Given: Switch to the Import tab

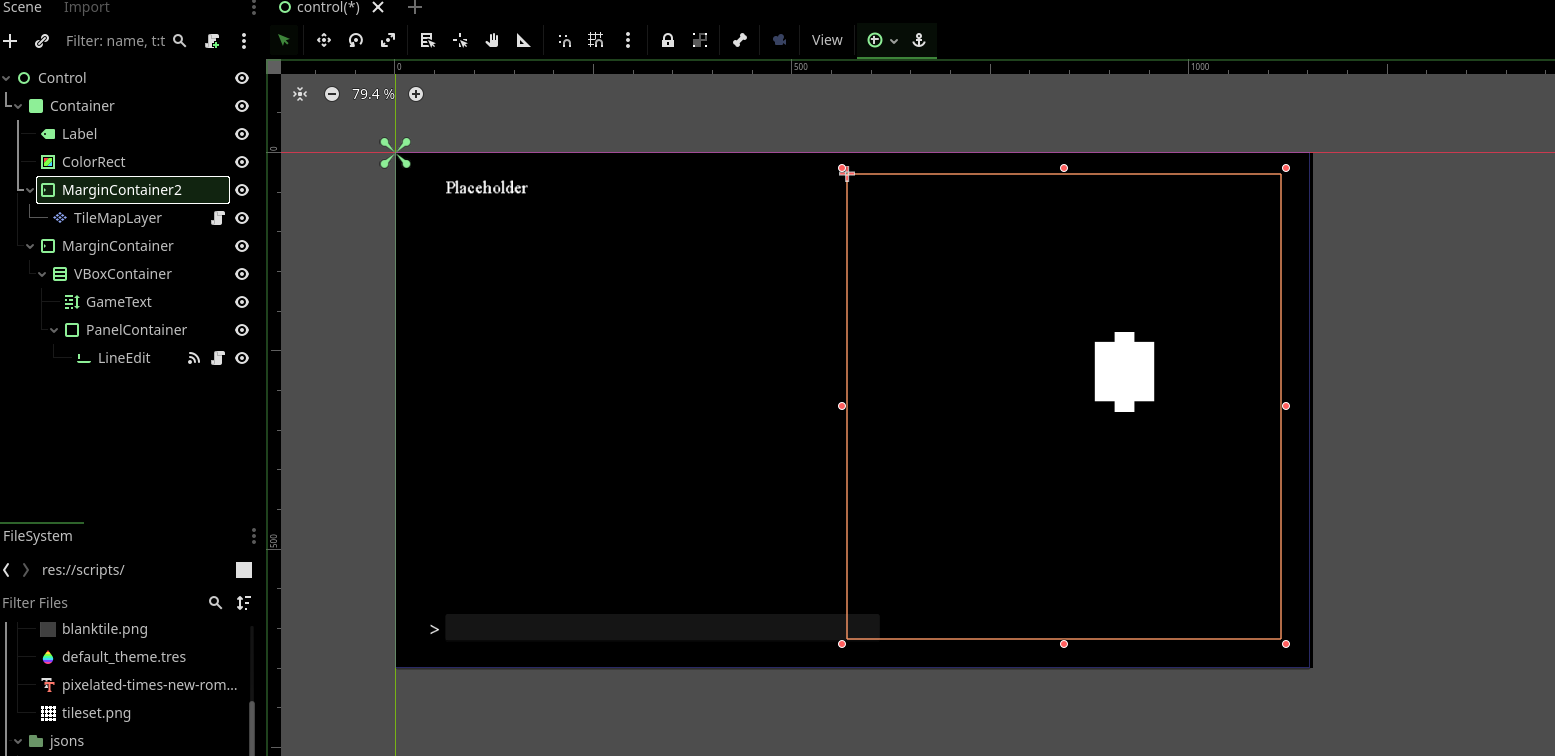Looking at the screenshot, I should [x=87, y=8].
